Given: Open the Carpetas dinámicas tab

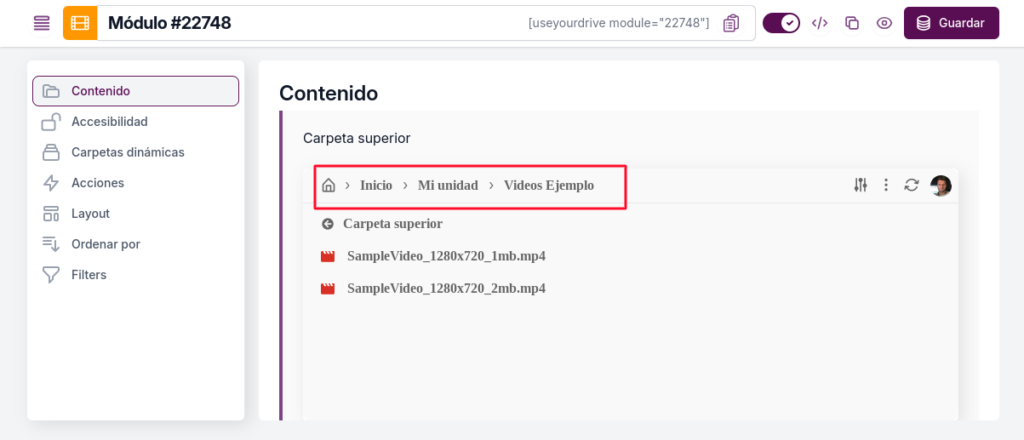Looking at the screenshot, I should tap(136, 152).
